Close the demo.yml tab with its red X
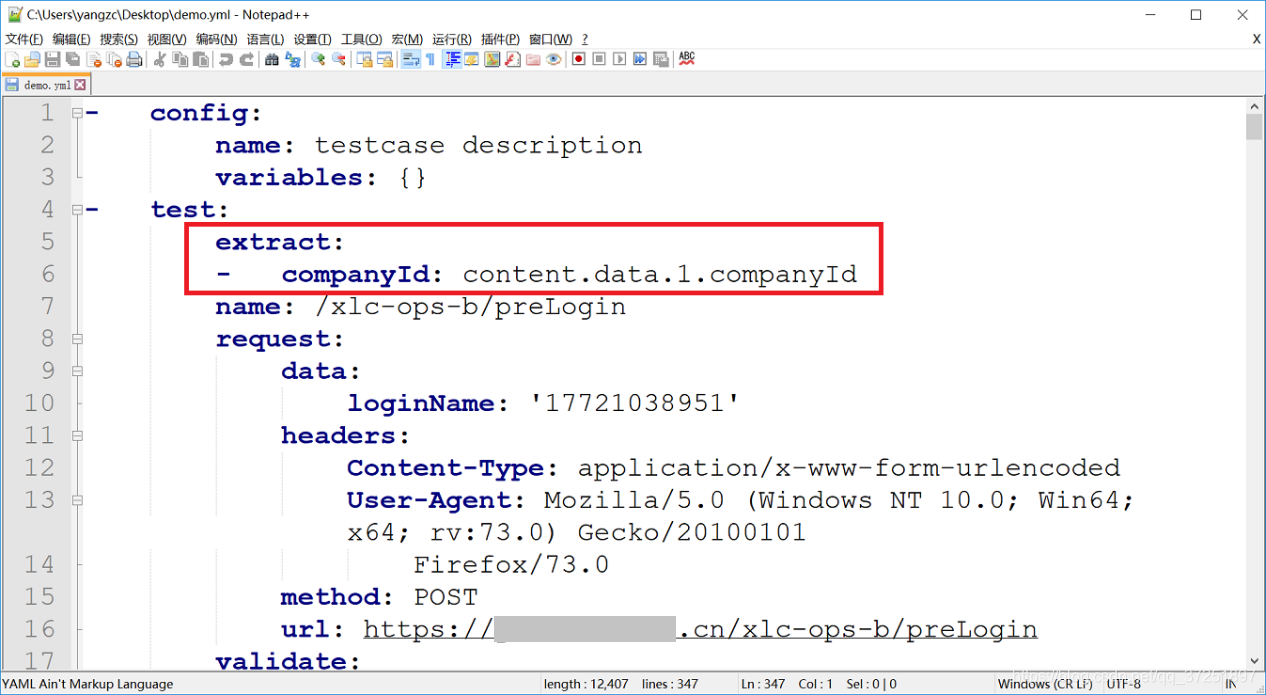Screen dimensions: 1266x695 click(81, 85)
